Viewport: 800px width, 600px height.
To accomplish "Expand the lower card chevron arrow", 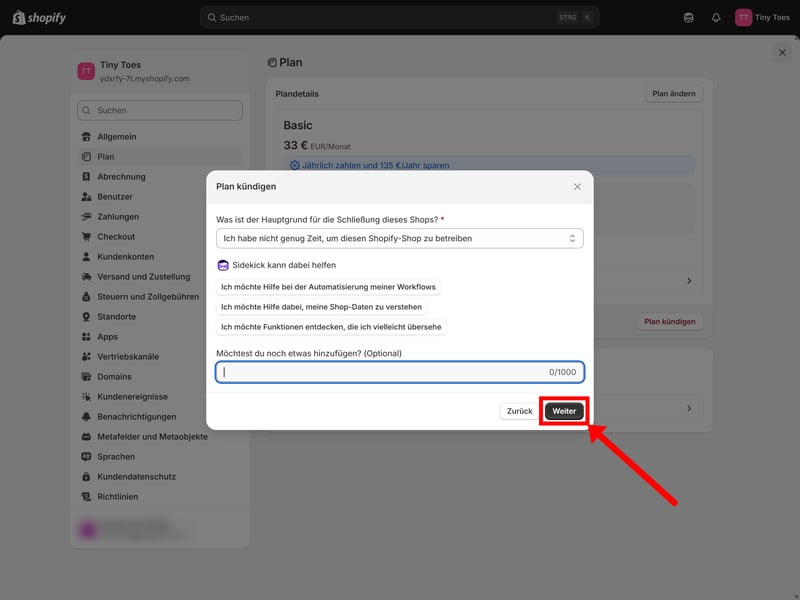I will coord(688,408).
